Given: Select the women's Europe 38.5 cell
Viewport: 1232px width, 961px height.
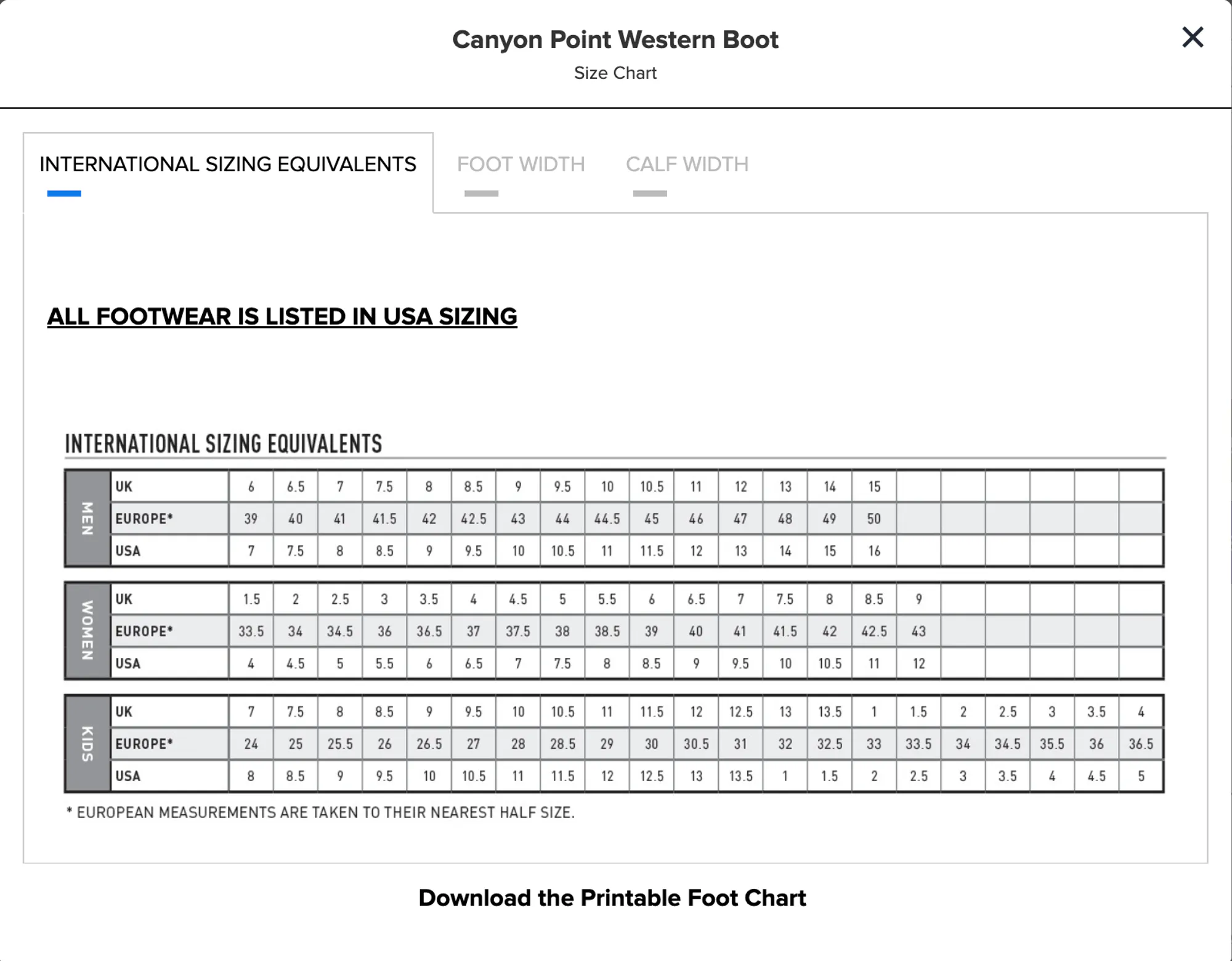Looking at the screenshot, I should click(x=607, y=631).
